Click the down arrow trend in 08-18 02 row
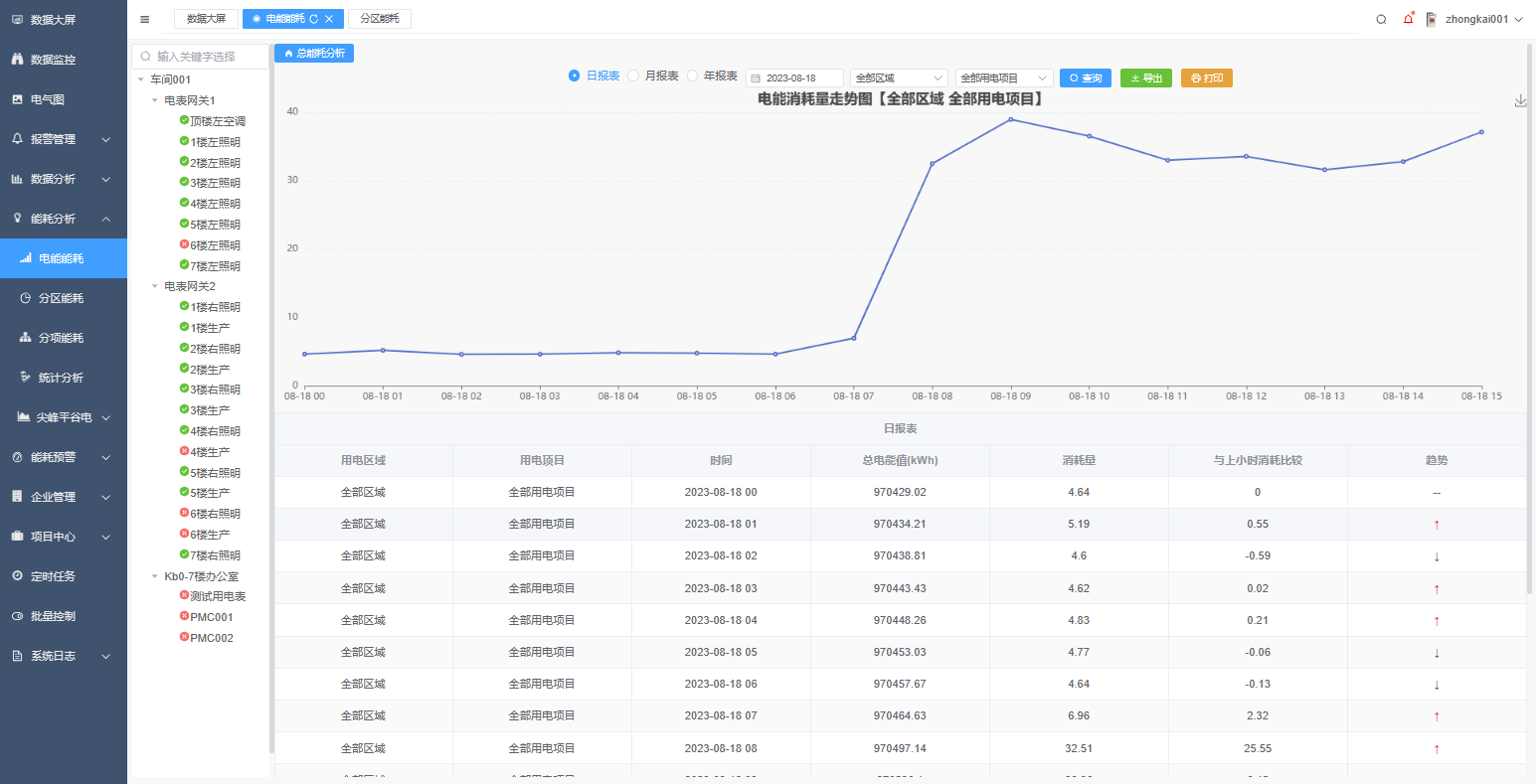The image size is (1536, 784). (x=1437, y=556)
